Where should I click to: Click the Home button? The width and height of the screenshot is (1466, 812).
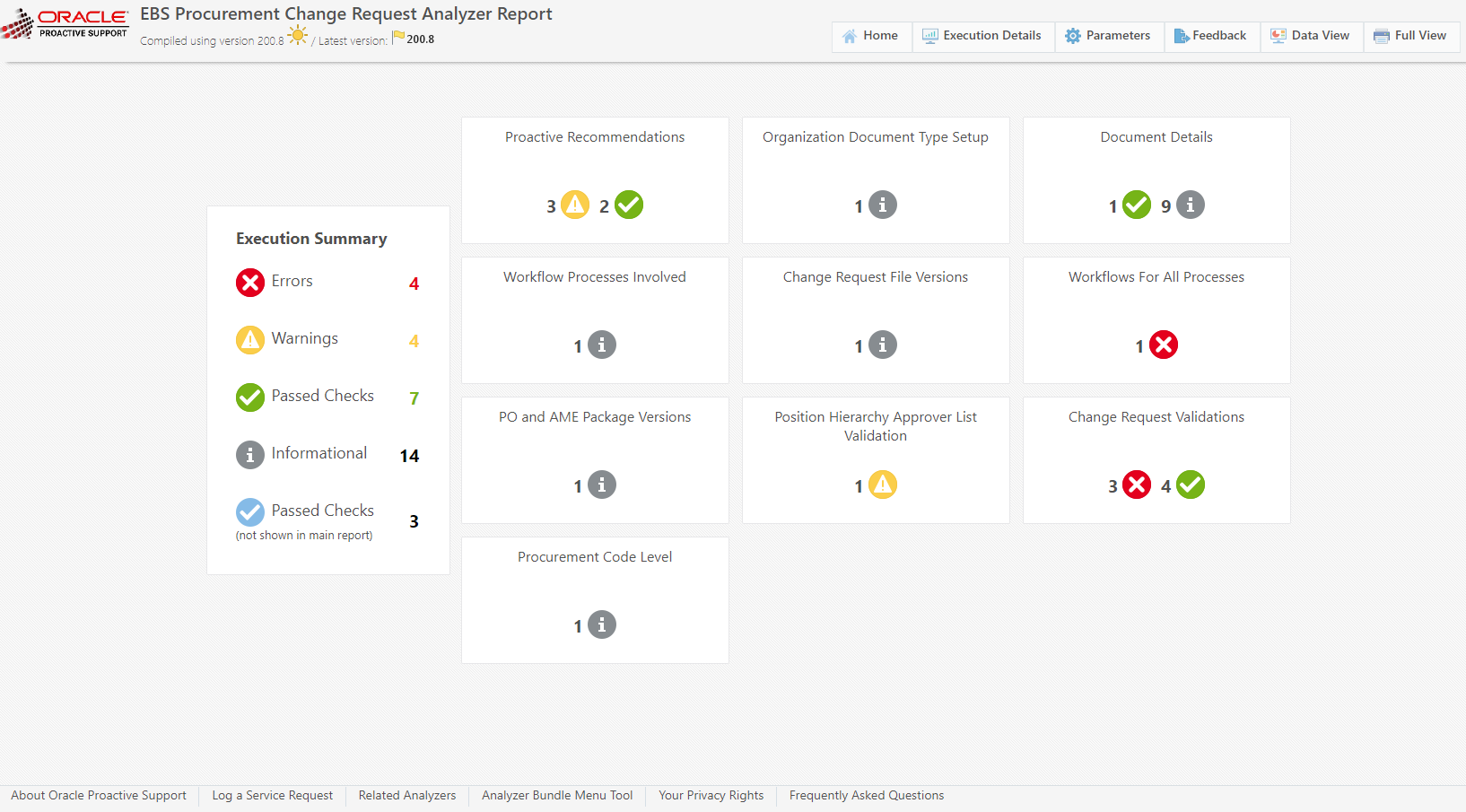point(871,36)
